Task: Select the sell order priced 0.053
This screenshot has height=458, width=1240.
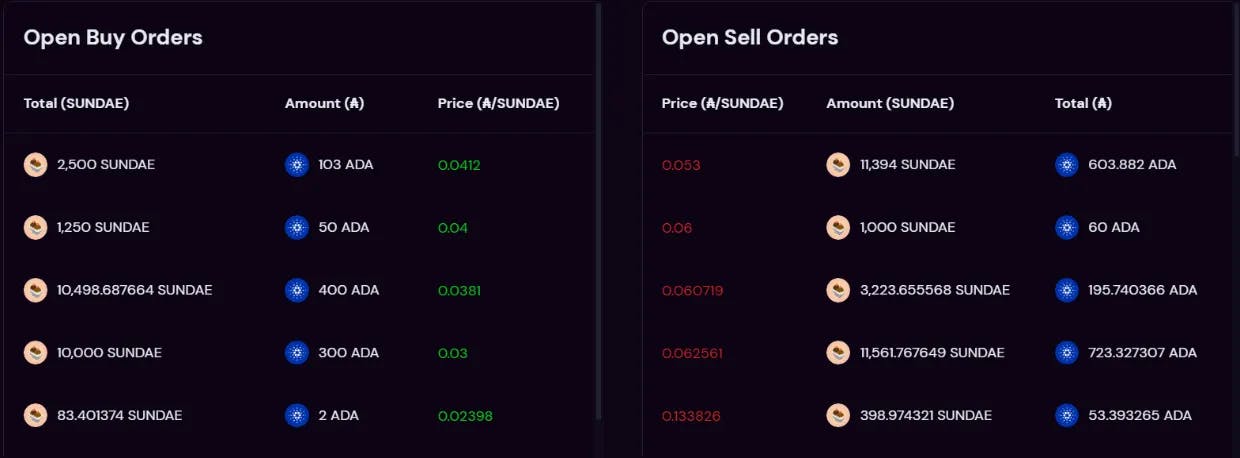Action: [937, 165]
